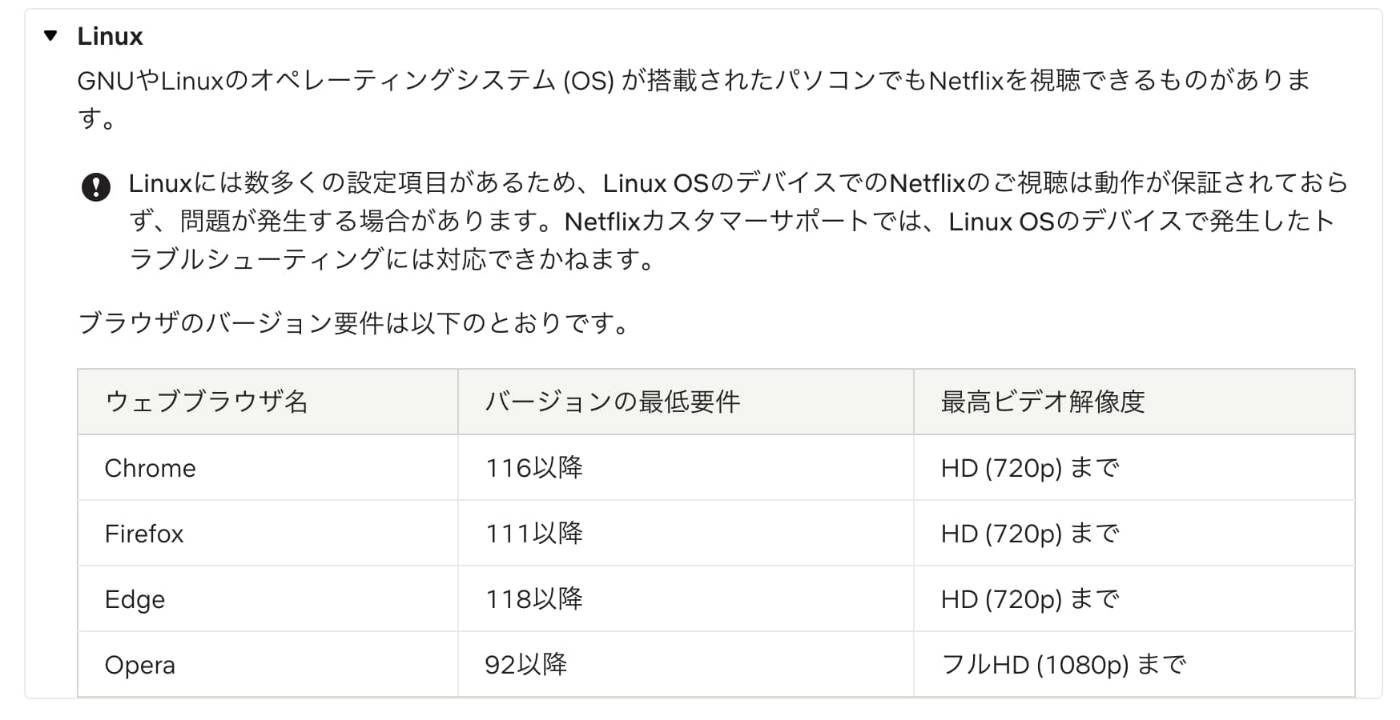This screenshot has height=720, width=1400.
Task: Click the HD (720p) cell in Chrome row
Action: coord(1029,468)
